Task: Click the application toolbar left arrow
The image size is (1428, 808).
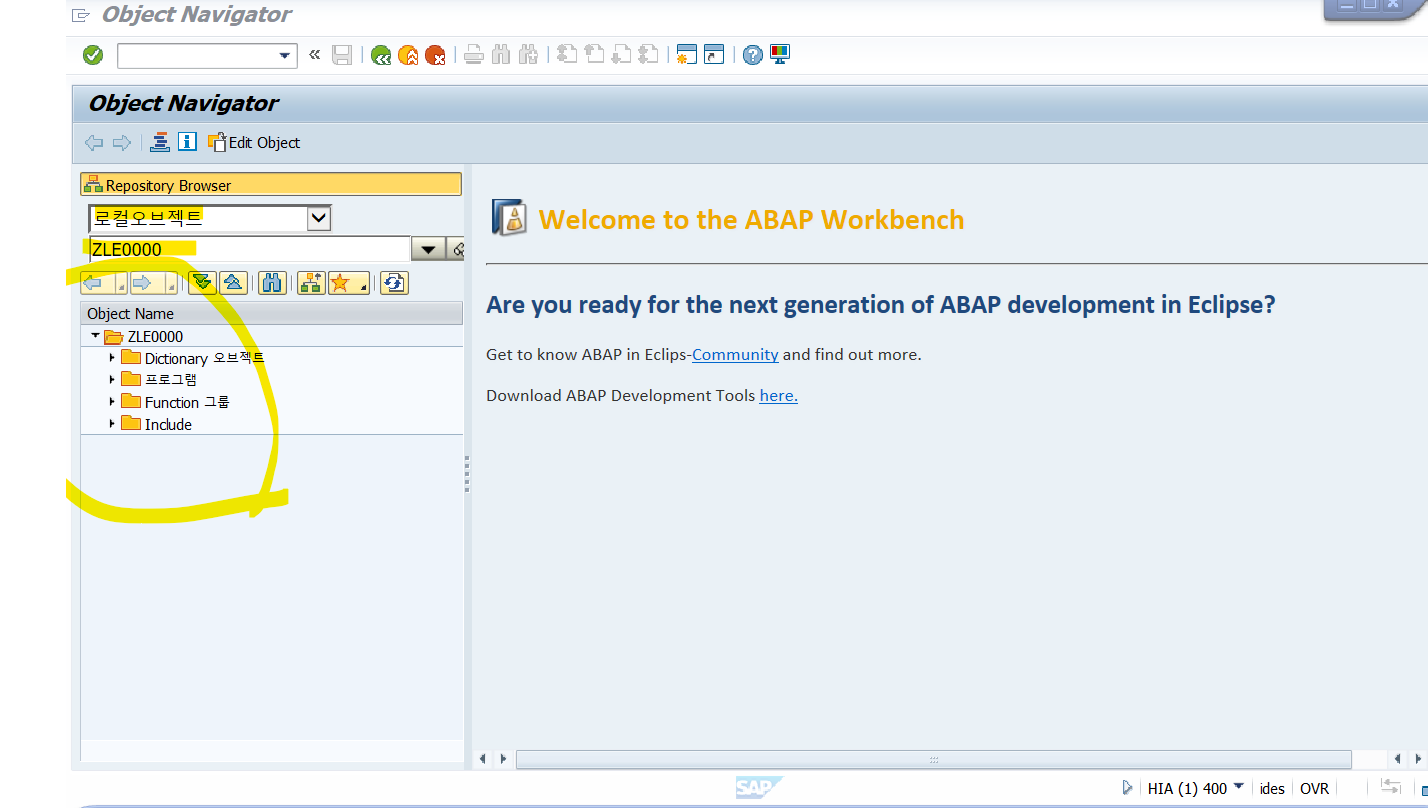Action: pos(94,143)
